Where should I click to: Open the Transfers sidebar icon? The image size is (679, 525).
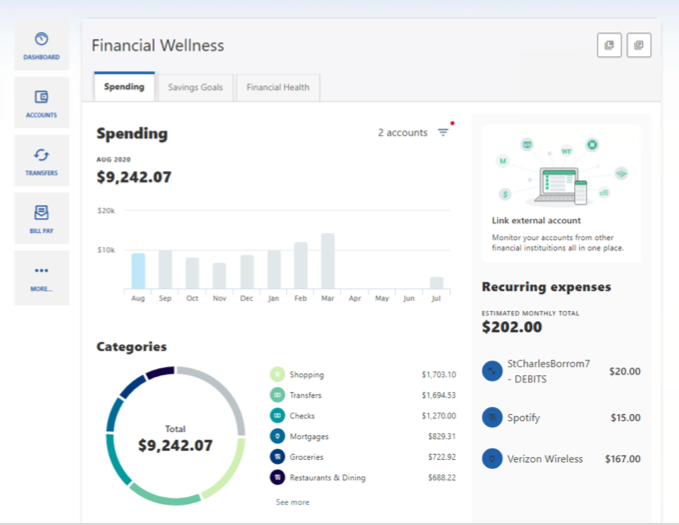click(x=41, y=161)
